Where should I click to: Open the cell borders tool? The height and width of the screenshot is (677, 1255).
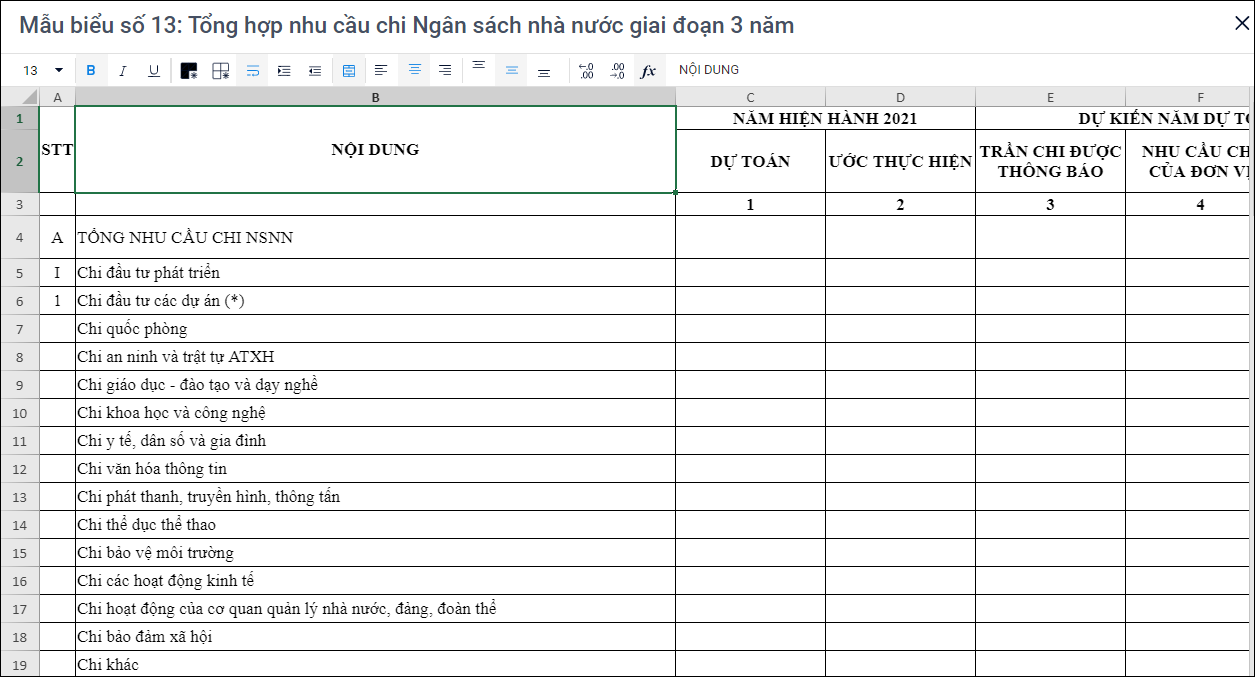[x=221, y=70]
